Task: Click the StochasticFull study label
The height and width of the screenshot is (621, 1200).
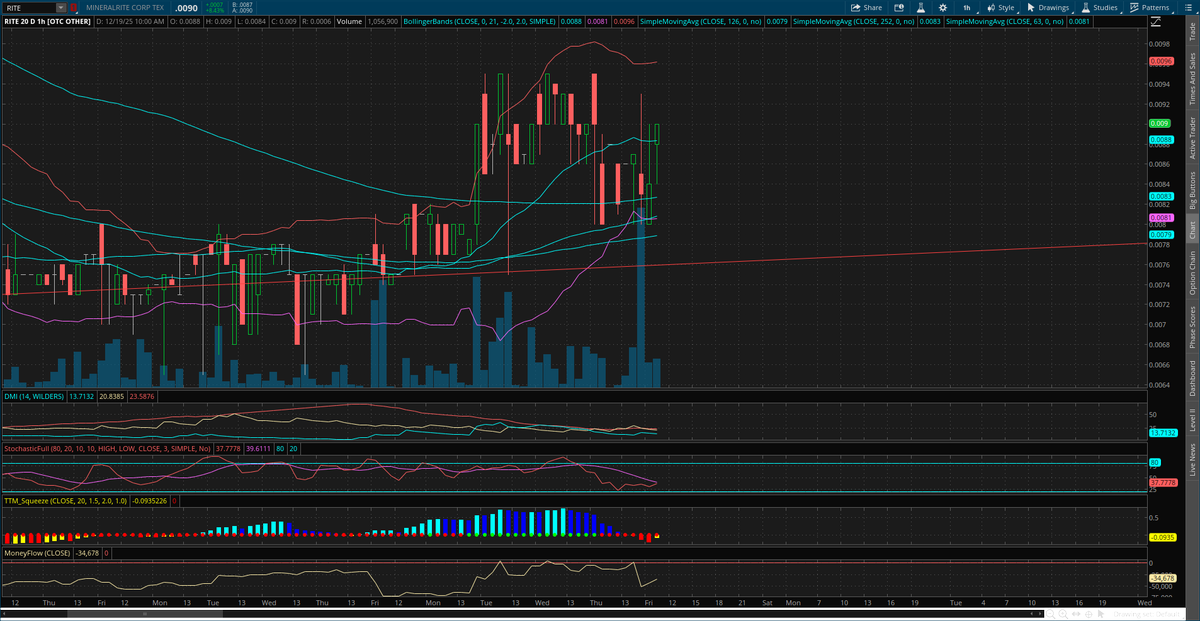Action: (107, 450)
